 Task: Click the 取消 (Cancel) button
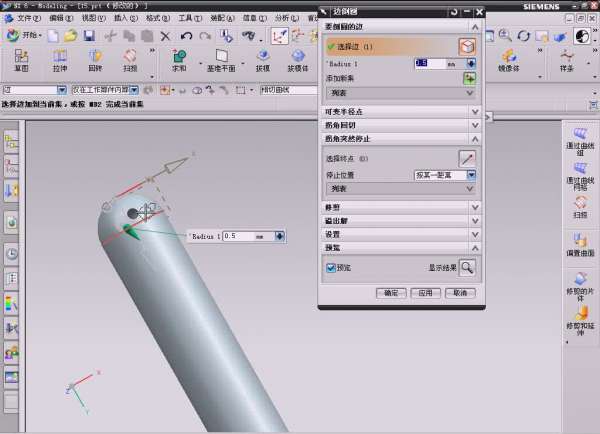[458, 293]
